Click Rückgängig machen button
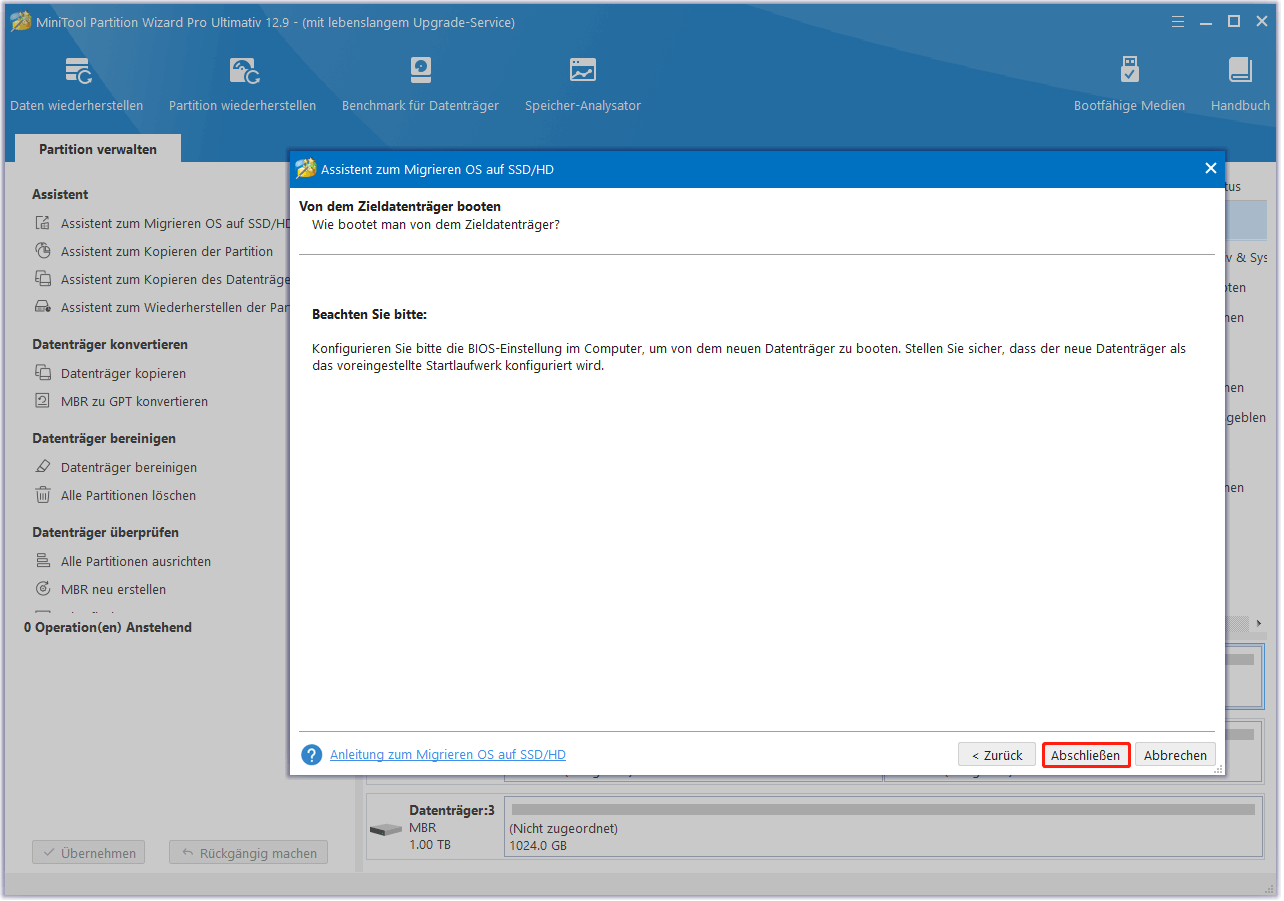Viewport: 1284px width, 901px height. point(248,853)
